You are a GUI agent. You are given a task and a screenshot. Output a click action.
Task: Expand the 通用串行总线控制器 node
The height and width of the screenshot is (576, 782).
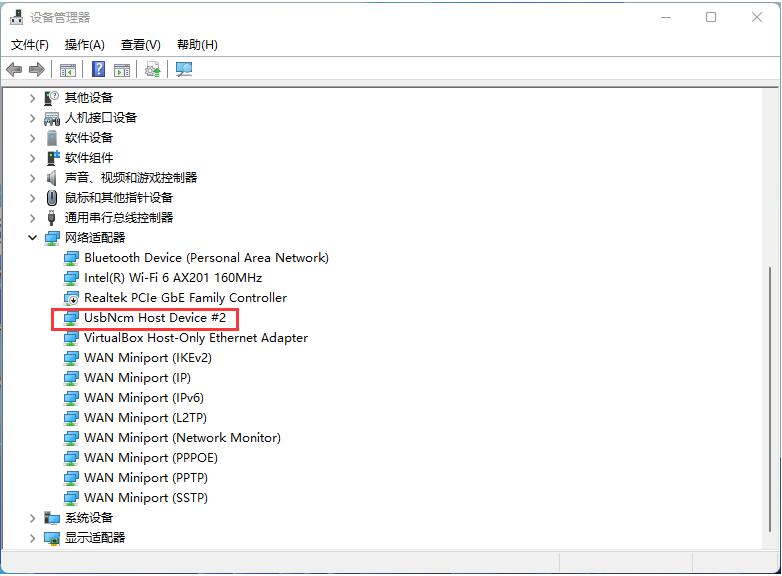[32, 218]
